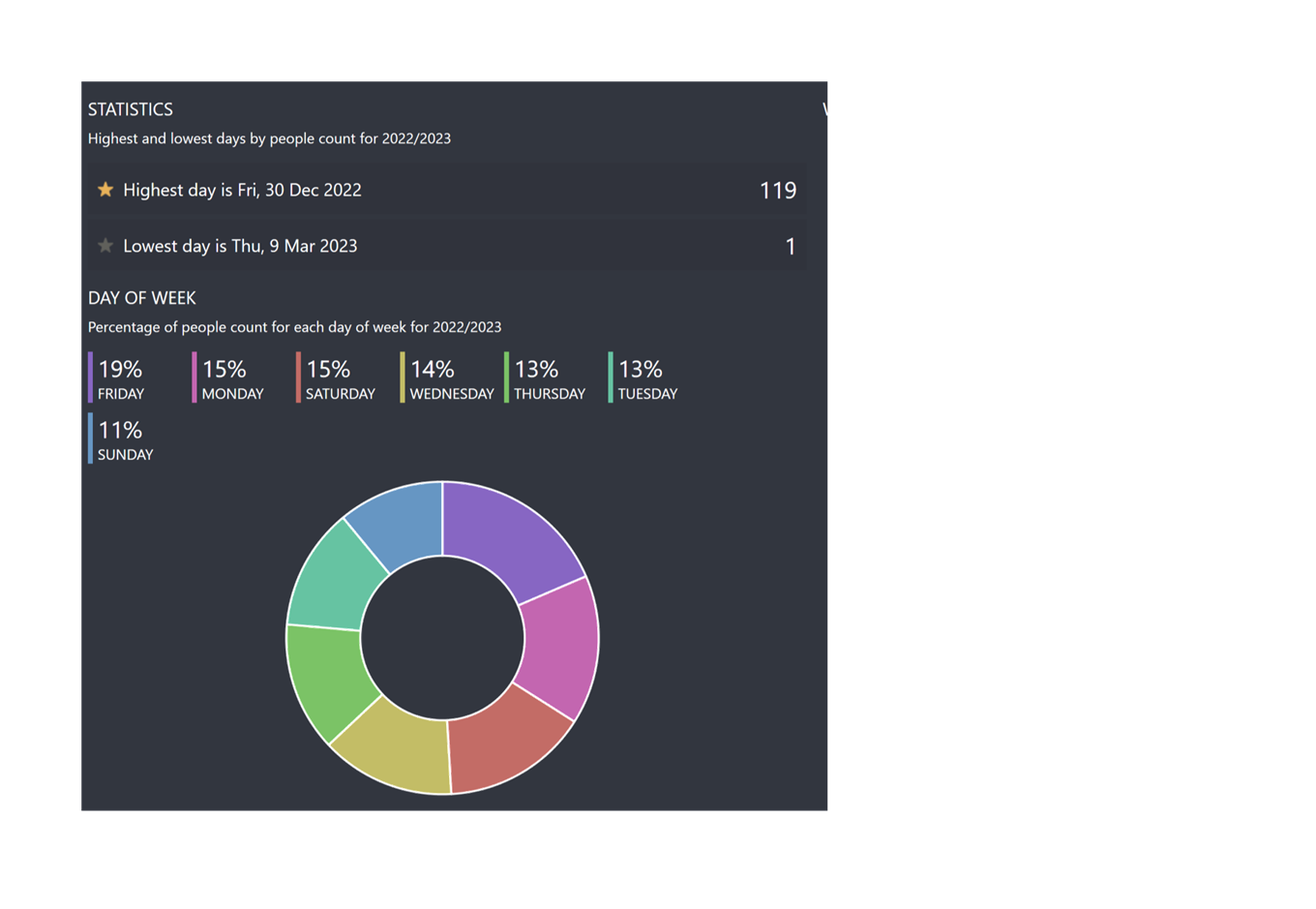Click the DAY OF WEEK section heading

142,298
